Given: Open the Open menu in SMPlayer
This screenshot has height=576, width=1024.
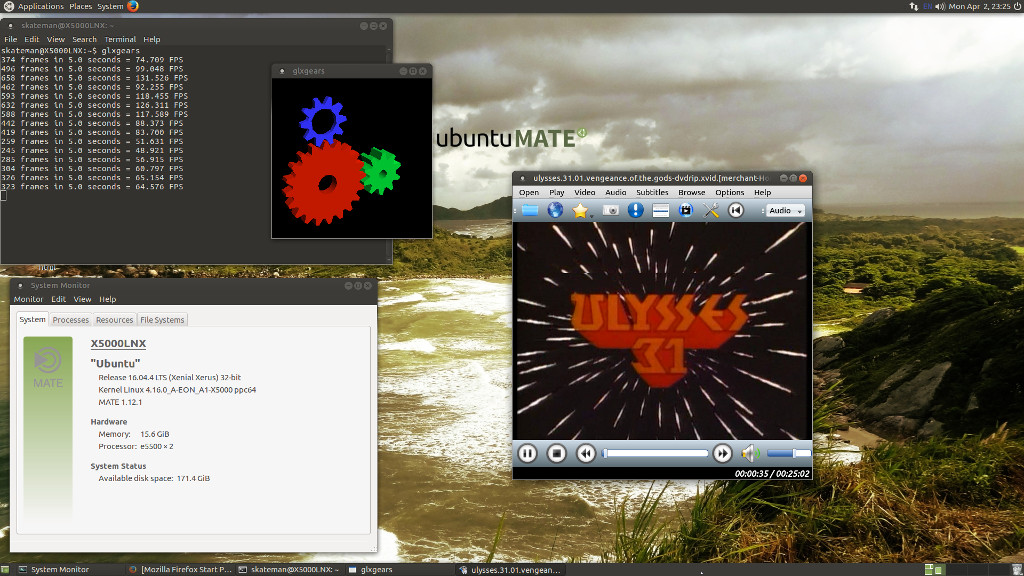Looking at the screenshot, I should 529,193.
